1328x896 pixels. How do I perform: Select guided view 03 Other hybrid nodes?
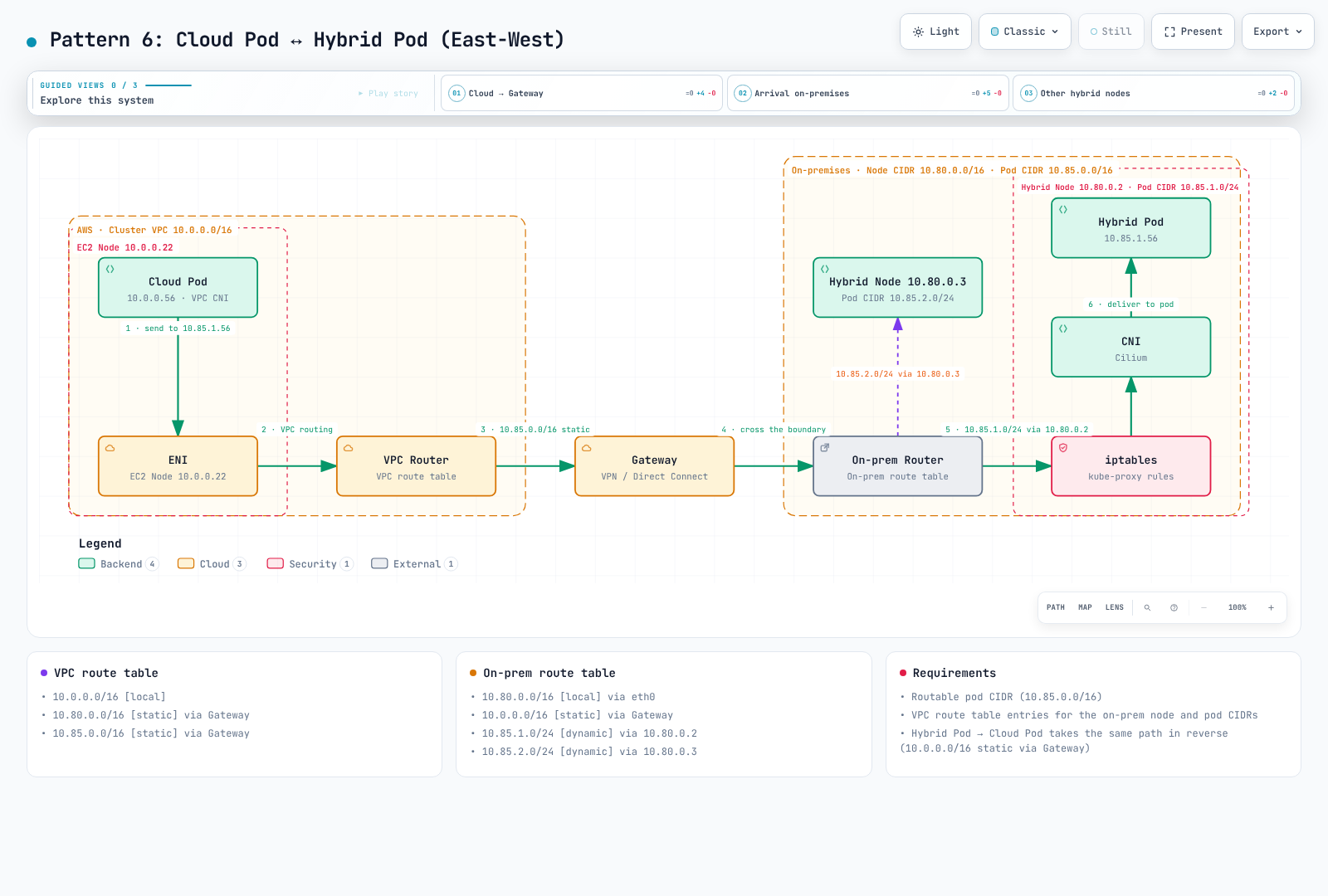(x=1154, y=93)
